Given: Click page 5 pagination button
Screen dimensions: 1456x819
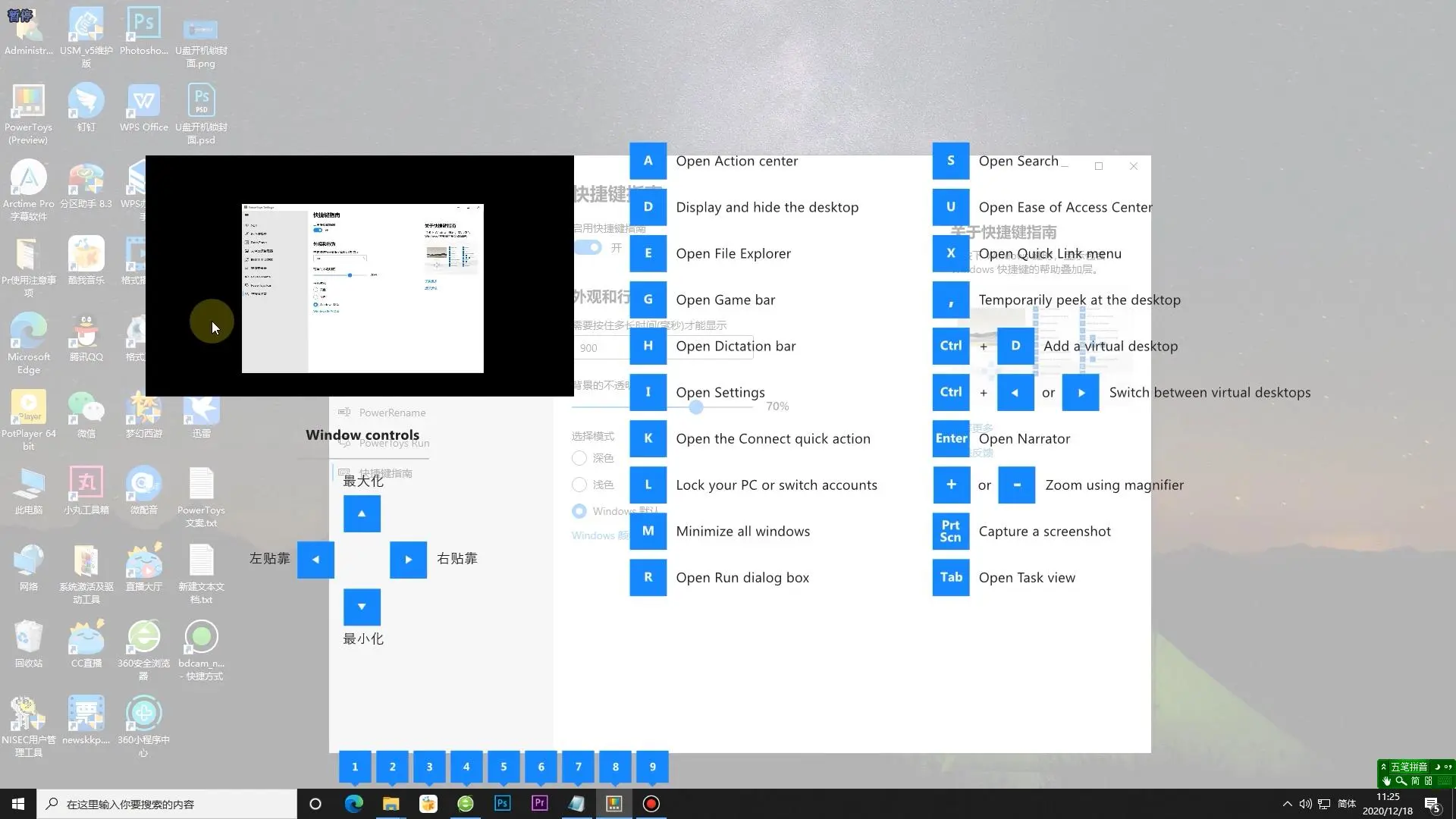Looking at the screenshot, I should (504, 766).
